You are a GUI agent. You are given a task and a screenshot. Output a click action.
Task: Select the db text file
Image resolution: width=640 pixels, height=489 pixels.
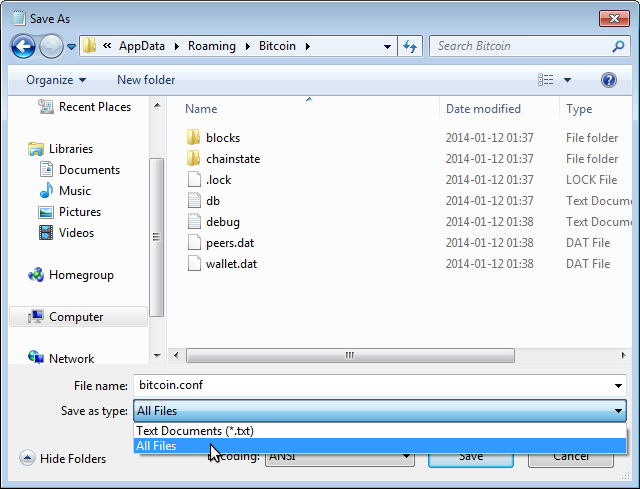coord(213,201)
